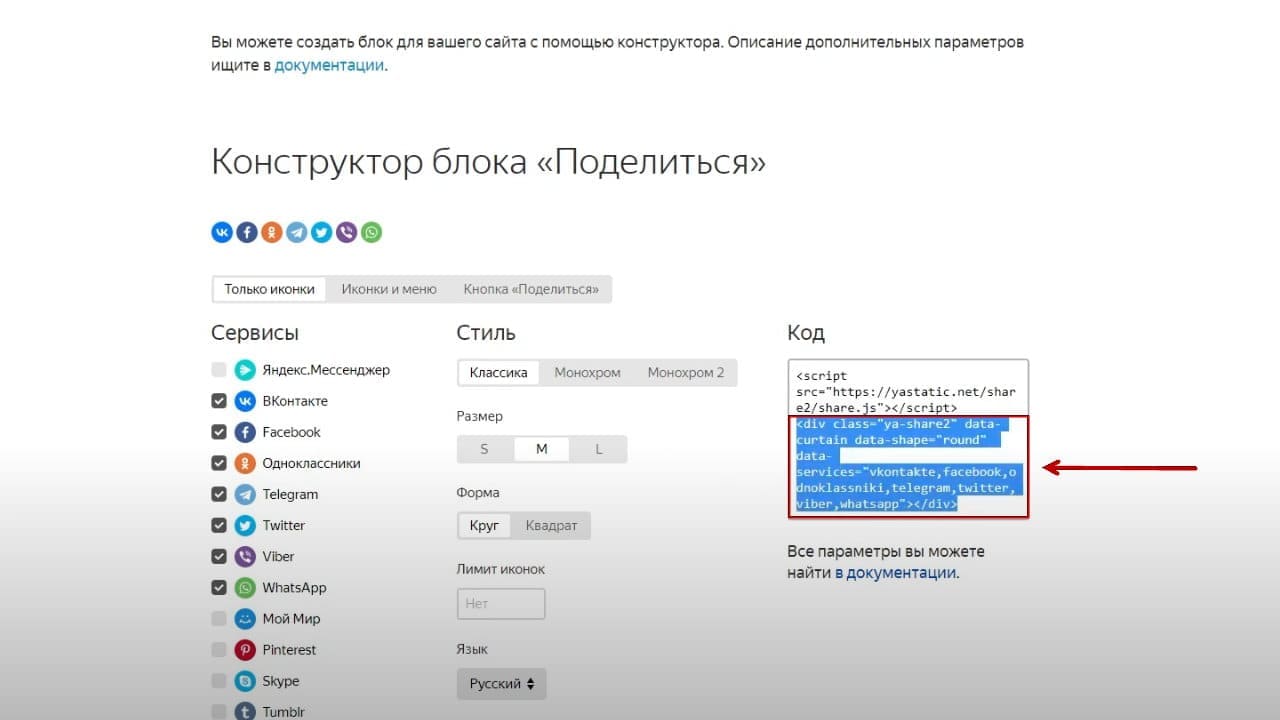
Task: Uncheck the Telegram checkbox
Action: pos(219,494)
